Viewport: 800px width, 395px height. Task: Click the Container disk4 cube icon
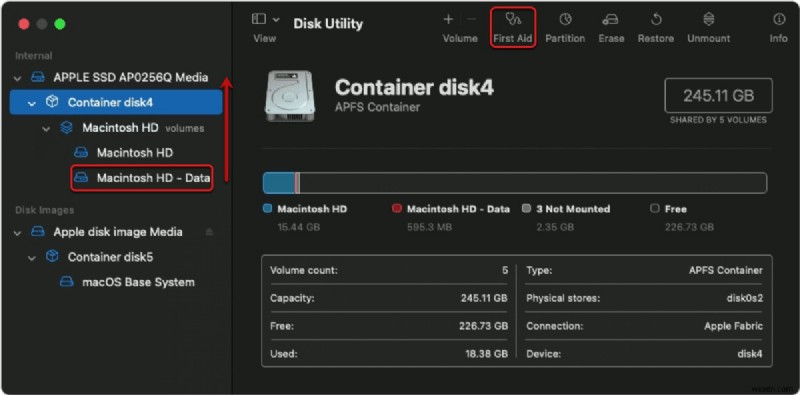(x=52, y=102)
